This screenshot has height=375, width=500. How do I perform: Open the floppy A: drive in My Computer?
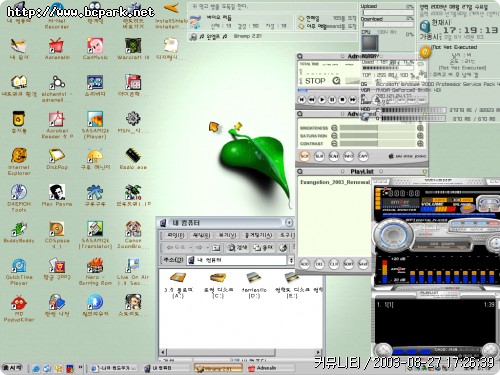coord(178,285)
